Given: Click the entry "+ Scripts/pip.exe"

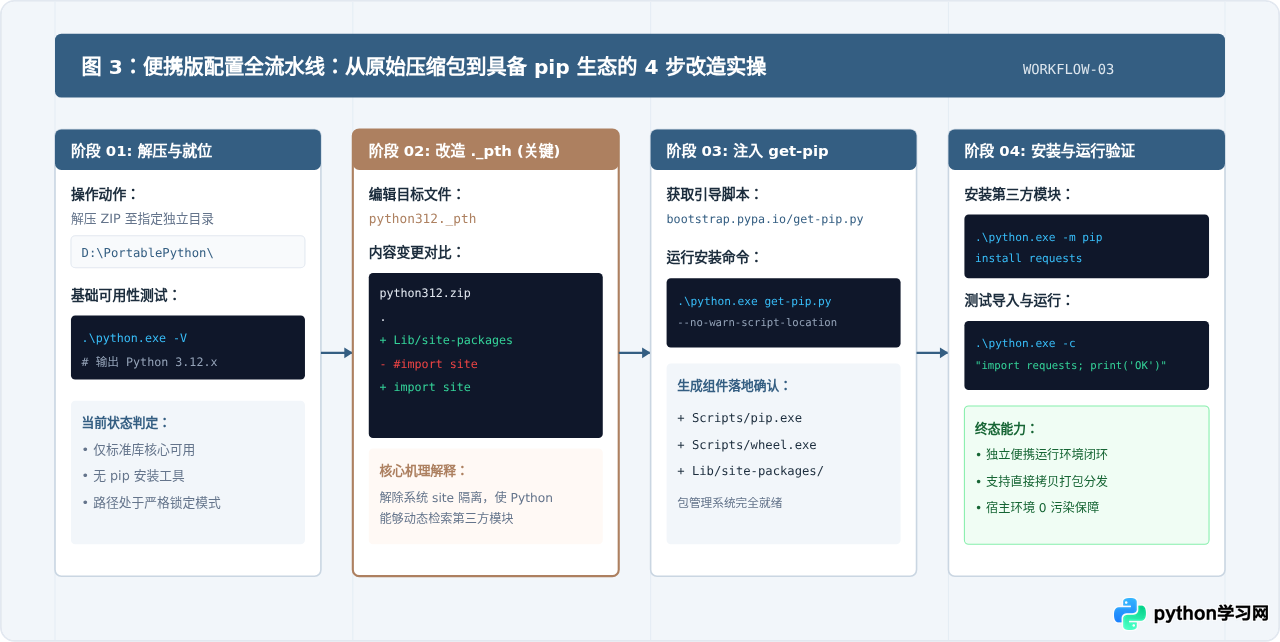Looking at the screenshot, I should click(x=740, y=418).
